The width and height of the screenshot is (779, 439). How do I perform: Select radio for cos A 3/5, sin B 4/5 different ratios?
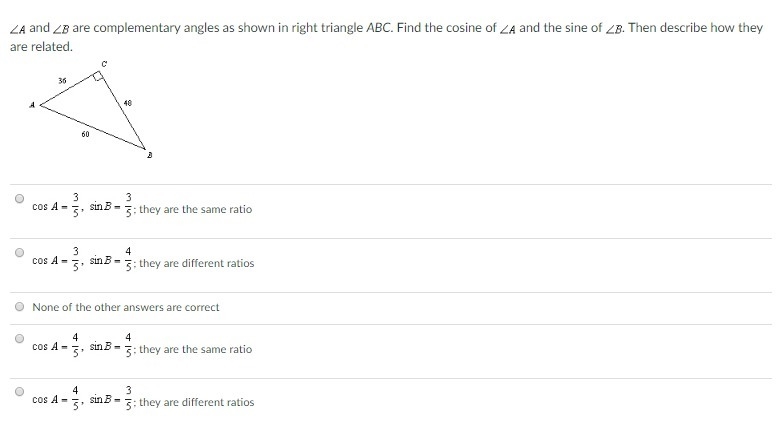19,252
